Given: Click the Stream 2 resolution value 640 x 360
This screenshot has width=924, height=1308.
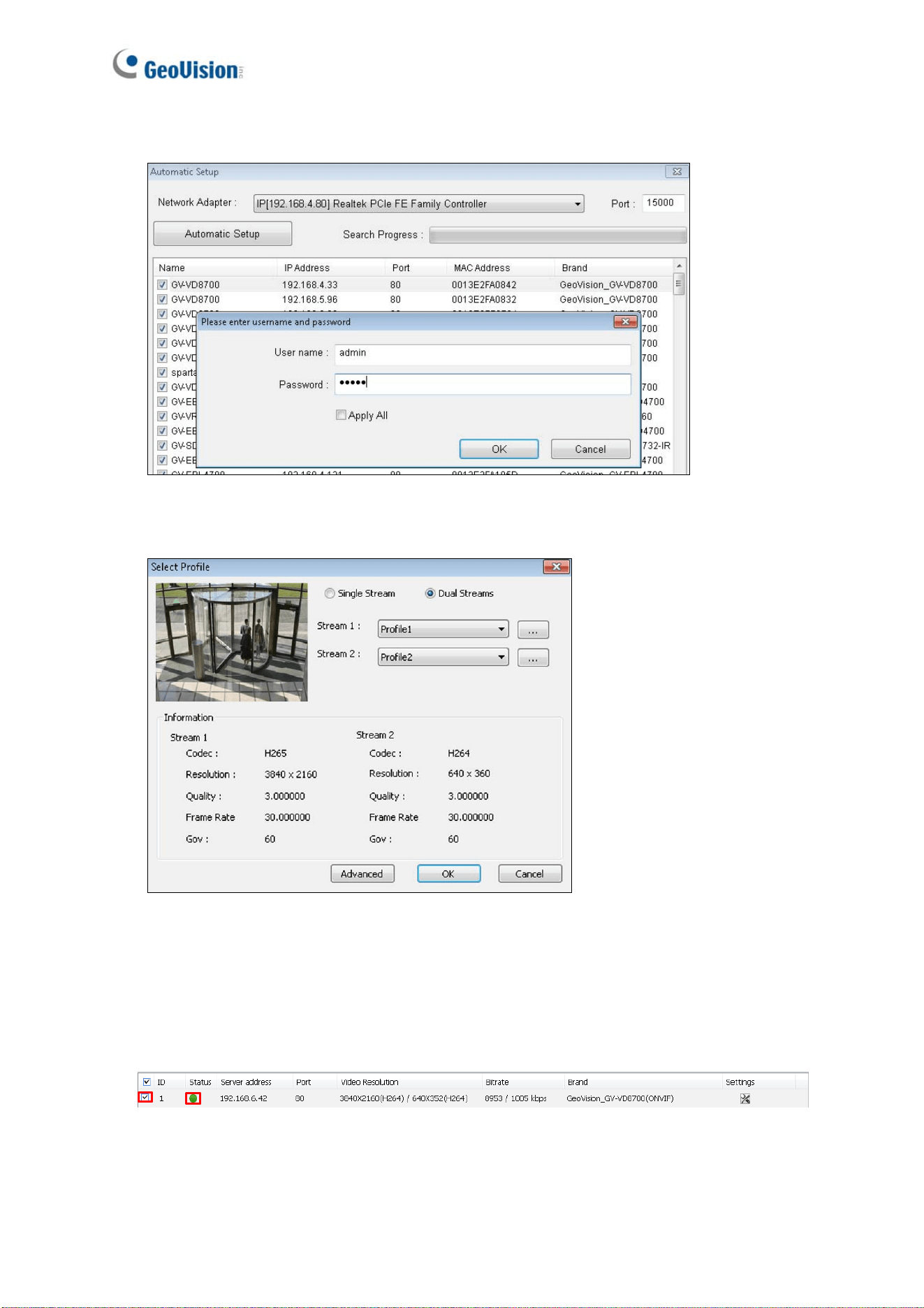Looking at the screenshot, I should [469, 773].
